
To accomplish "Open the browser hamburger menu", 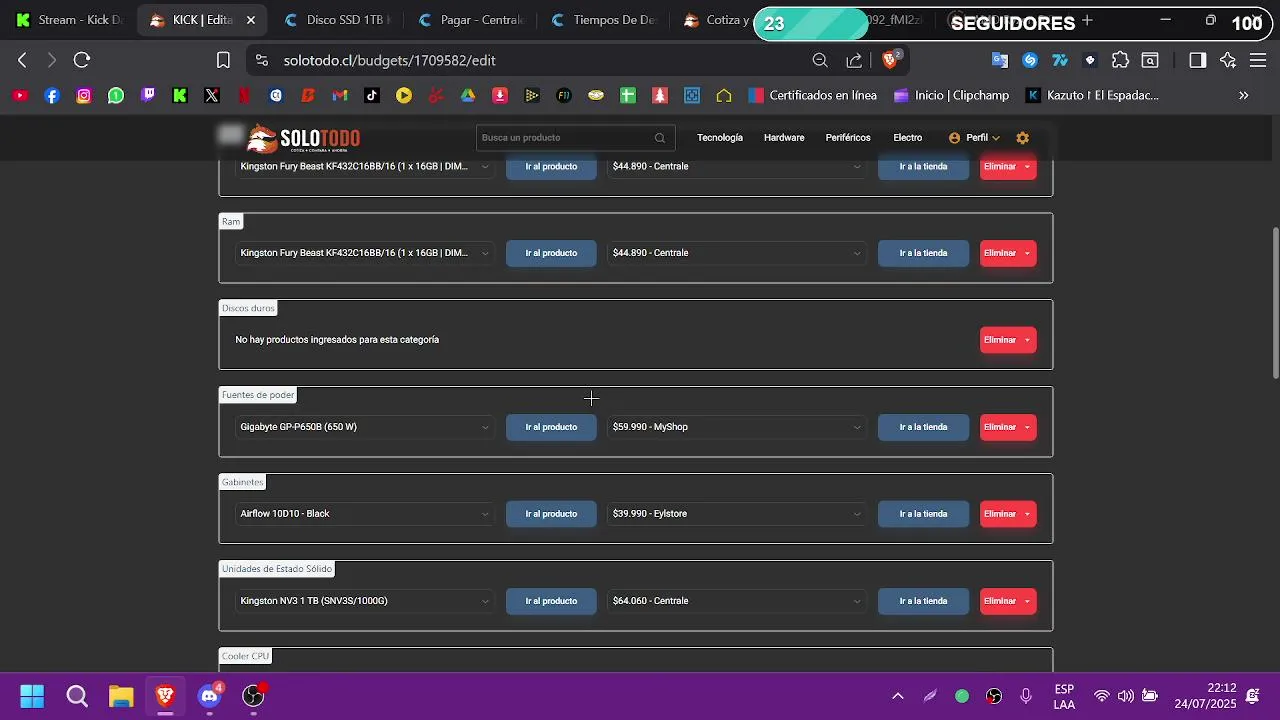I will 1258,60.
